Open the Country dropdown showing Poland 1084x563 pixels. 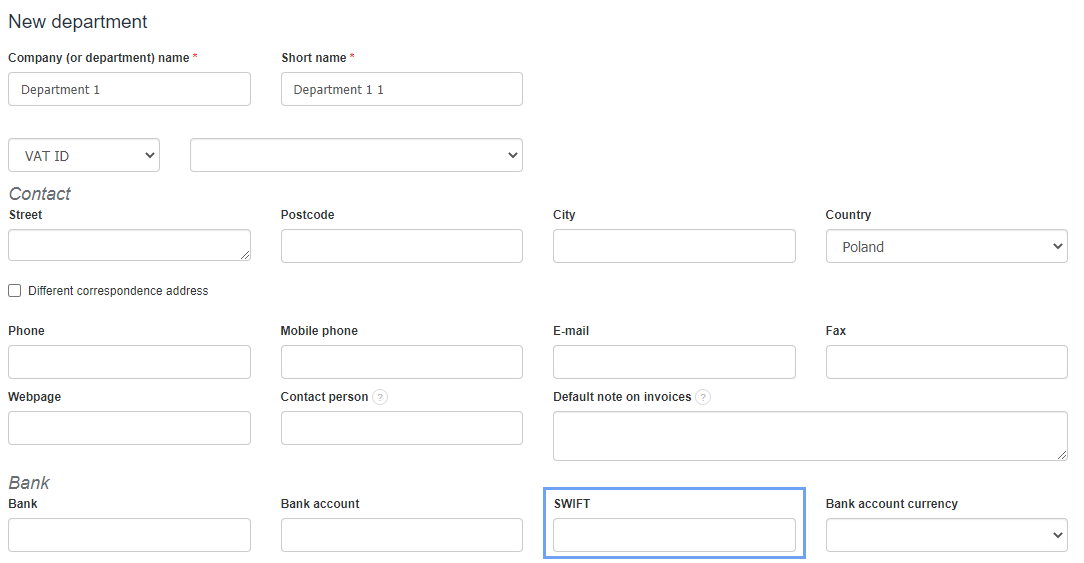pos(946,247)
